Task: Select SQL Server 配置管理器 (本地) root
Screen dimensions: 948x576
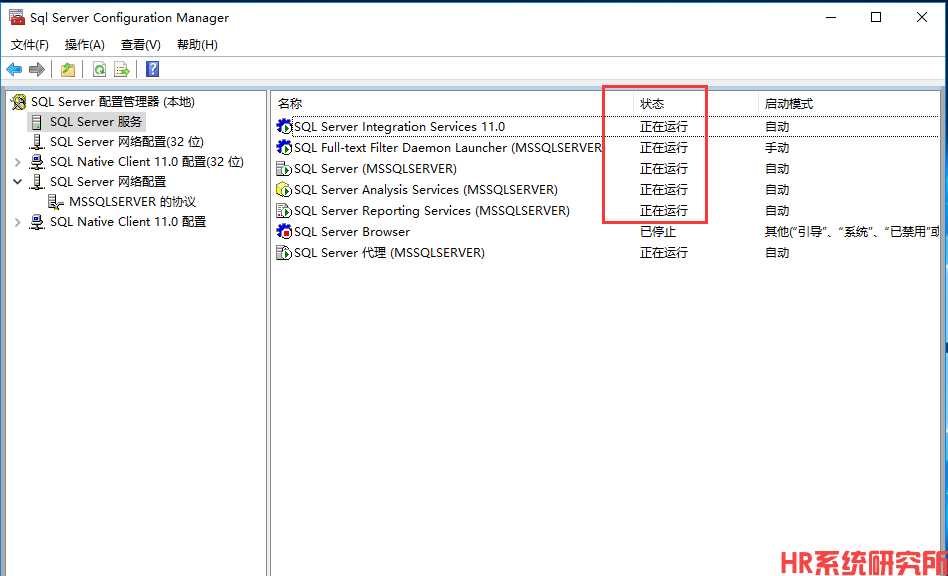Action: coord(112,102)
